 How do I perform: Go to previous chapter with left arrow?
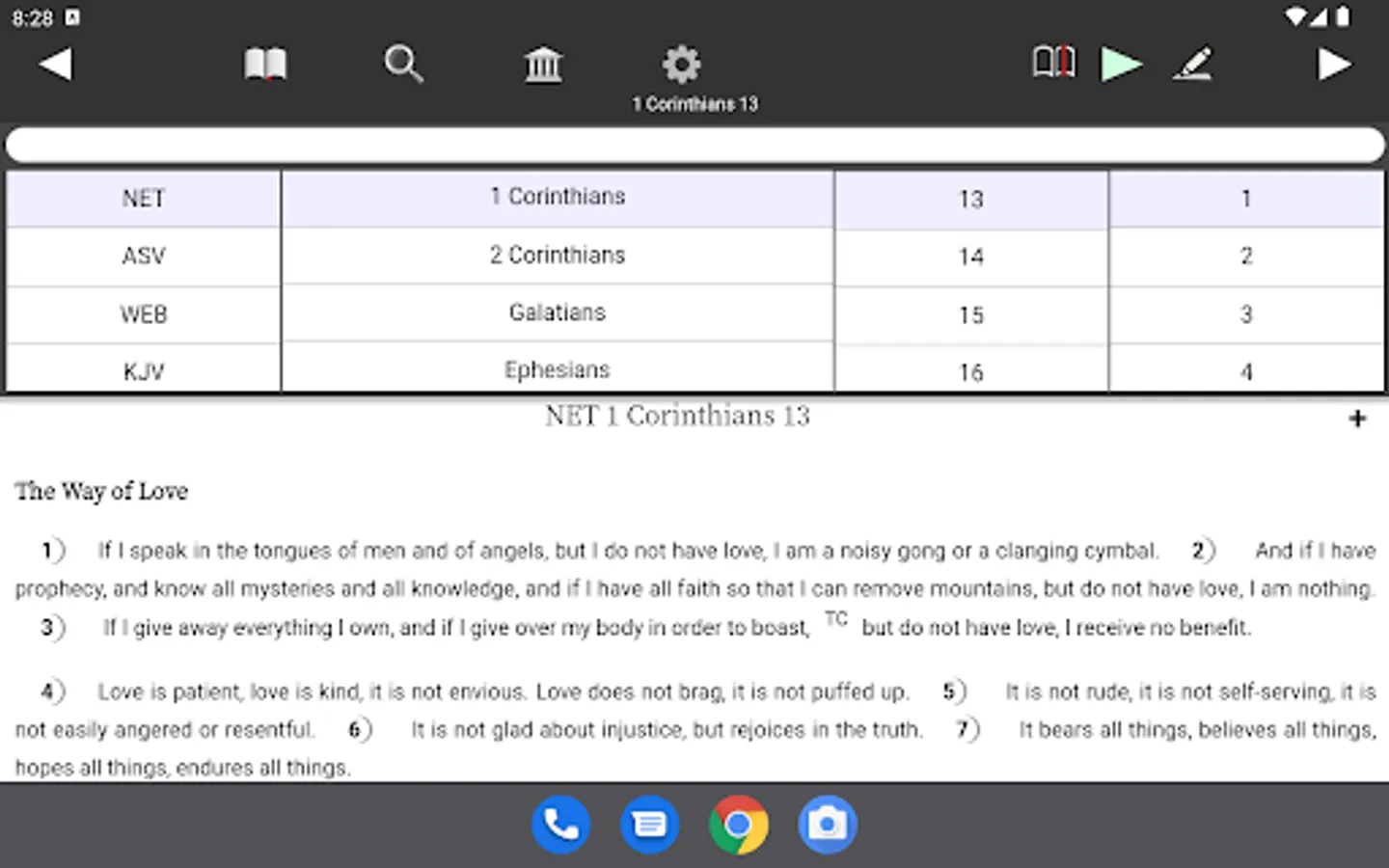click(55, 65)
